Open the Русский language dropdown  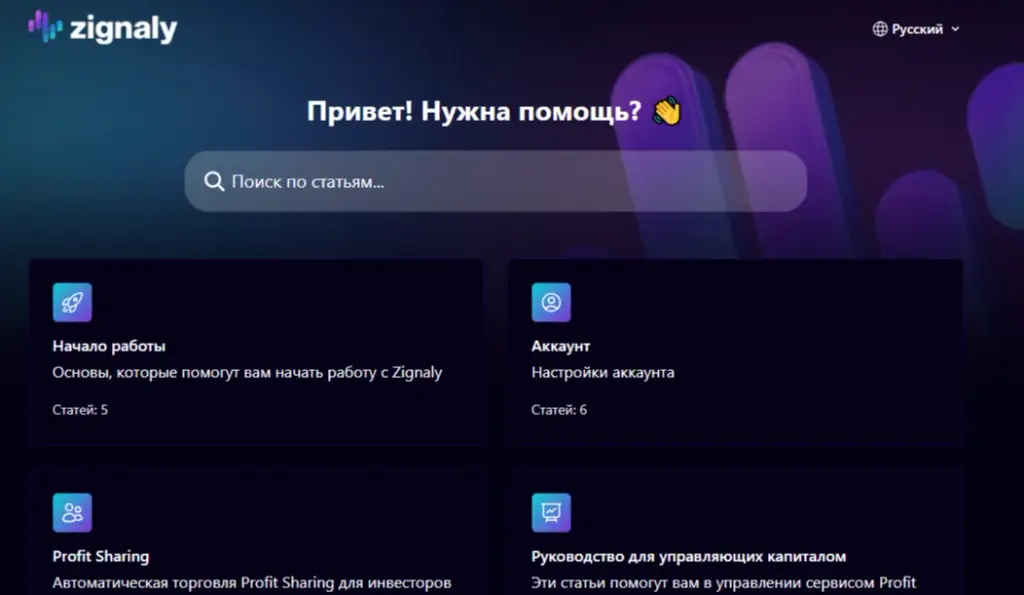tap(916, 29)
